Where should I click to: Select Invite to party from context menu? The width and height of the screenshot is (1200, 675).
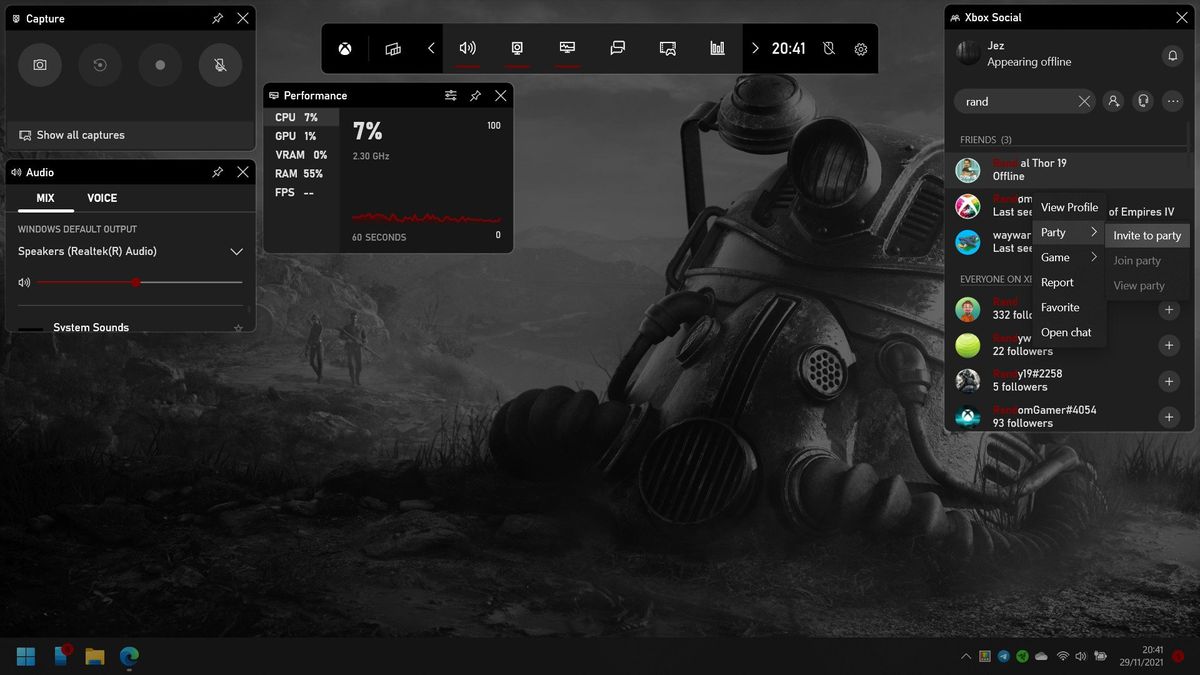click(x=1148, y=235)
